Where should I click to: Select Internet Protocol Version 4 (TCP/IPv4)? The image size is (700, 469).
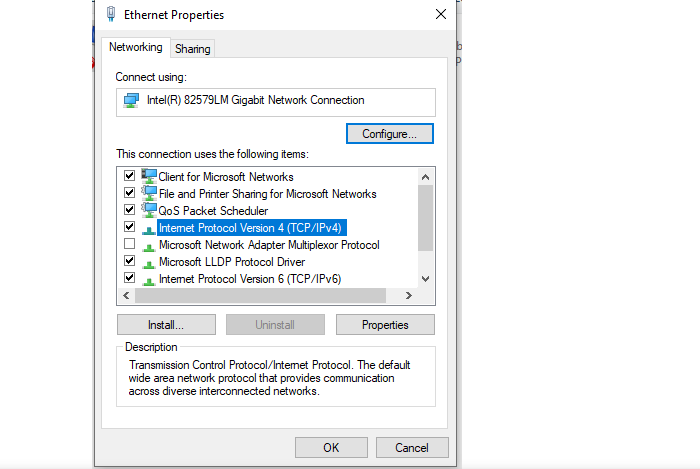(x=251, y=228)
